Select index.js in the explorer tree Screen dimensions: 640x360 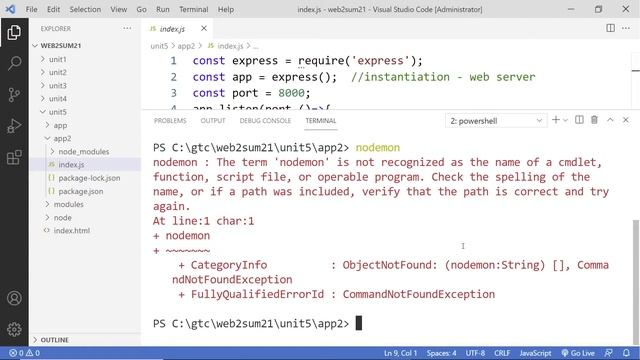(86, 164)
